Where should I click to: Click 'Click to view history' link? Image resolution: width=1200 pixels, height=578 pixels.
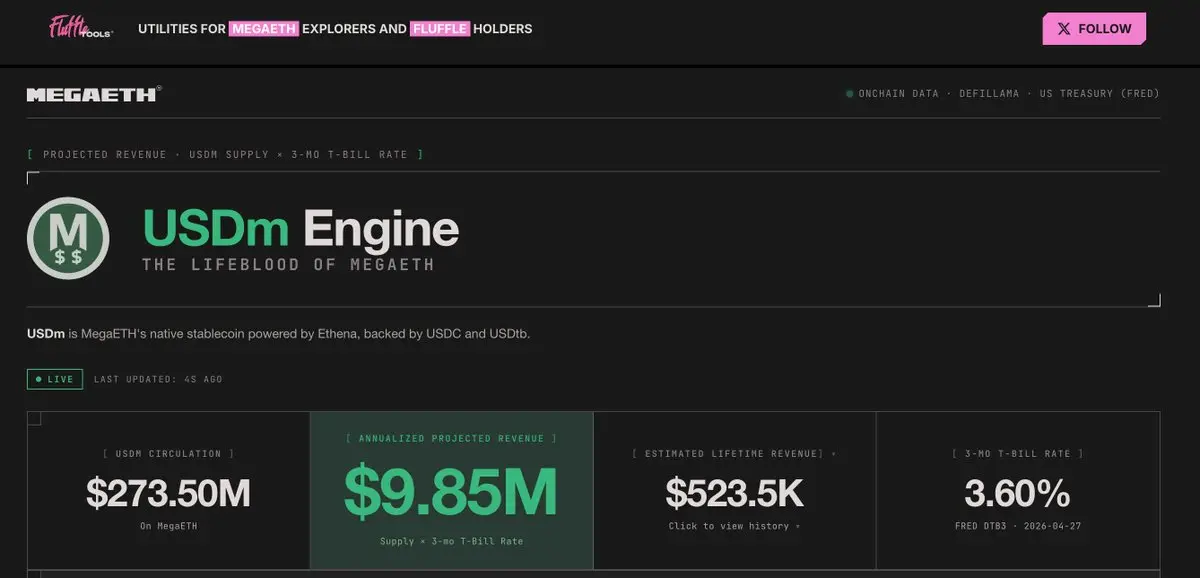click(x=735, y=526)
